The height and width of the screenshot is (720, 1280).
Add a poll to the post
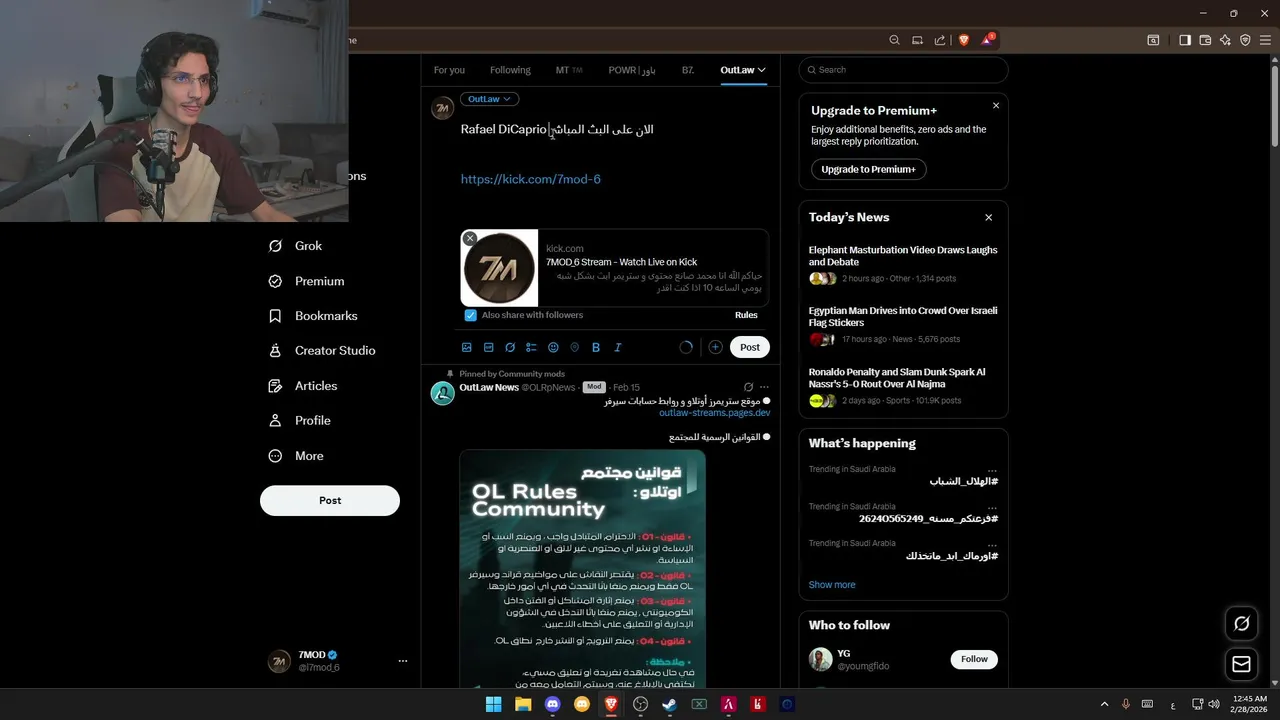(x=531, y=347)
